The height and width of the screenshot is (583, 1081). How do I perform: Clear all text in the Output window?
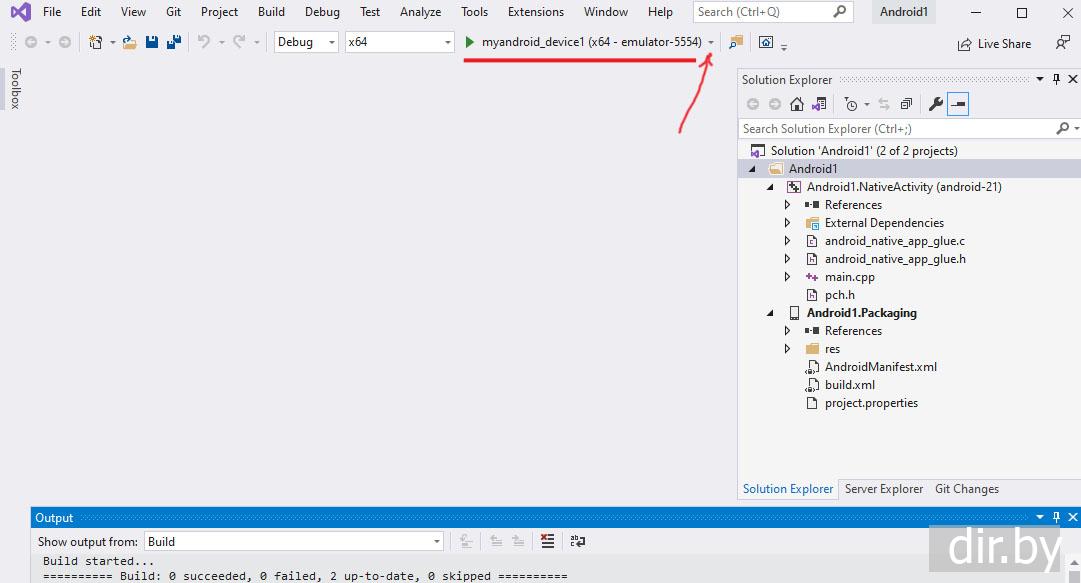[x=547, y=541]
